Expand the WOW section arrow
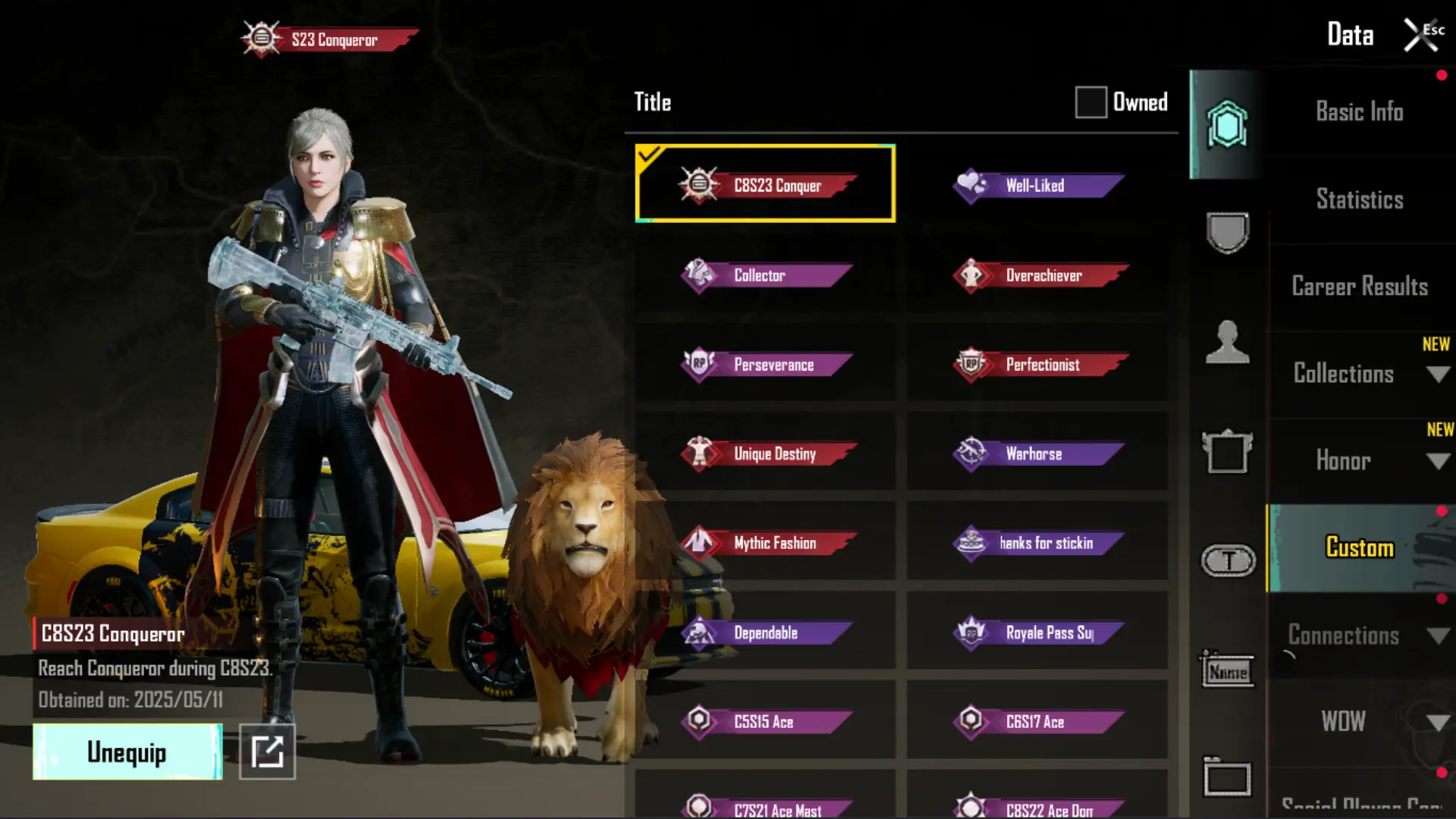1456x819 pixels. coord(1438,722)
